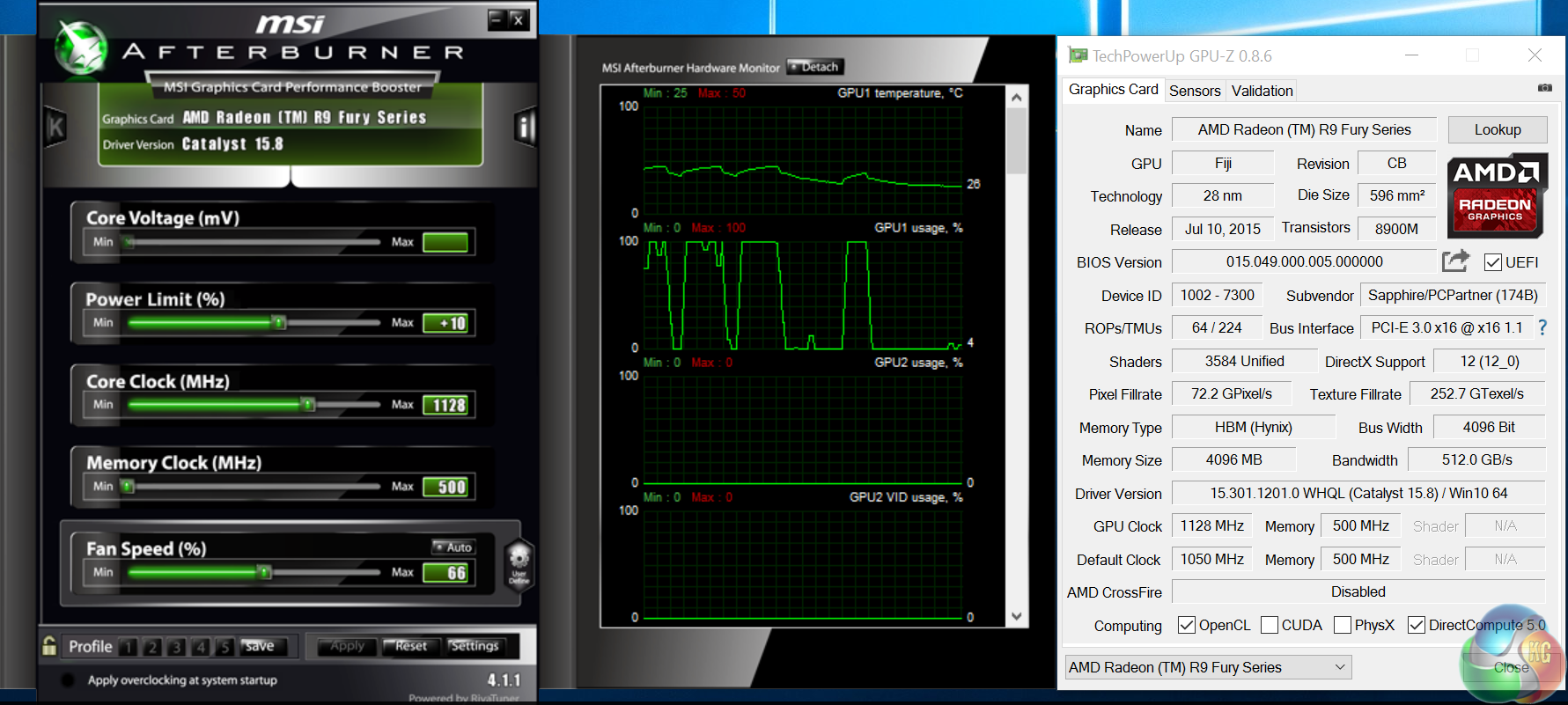The height and width of the screenshot is (705, 1568).
Task: Click the BIOS save/share arrow icon
Action: (x=1455, y=261)
